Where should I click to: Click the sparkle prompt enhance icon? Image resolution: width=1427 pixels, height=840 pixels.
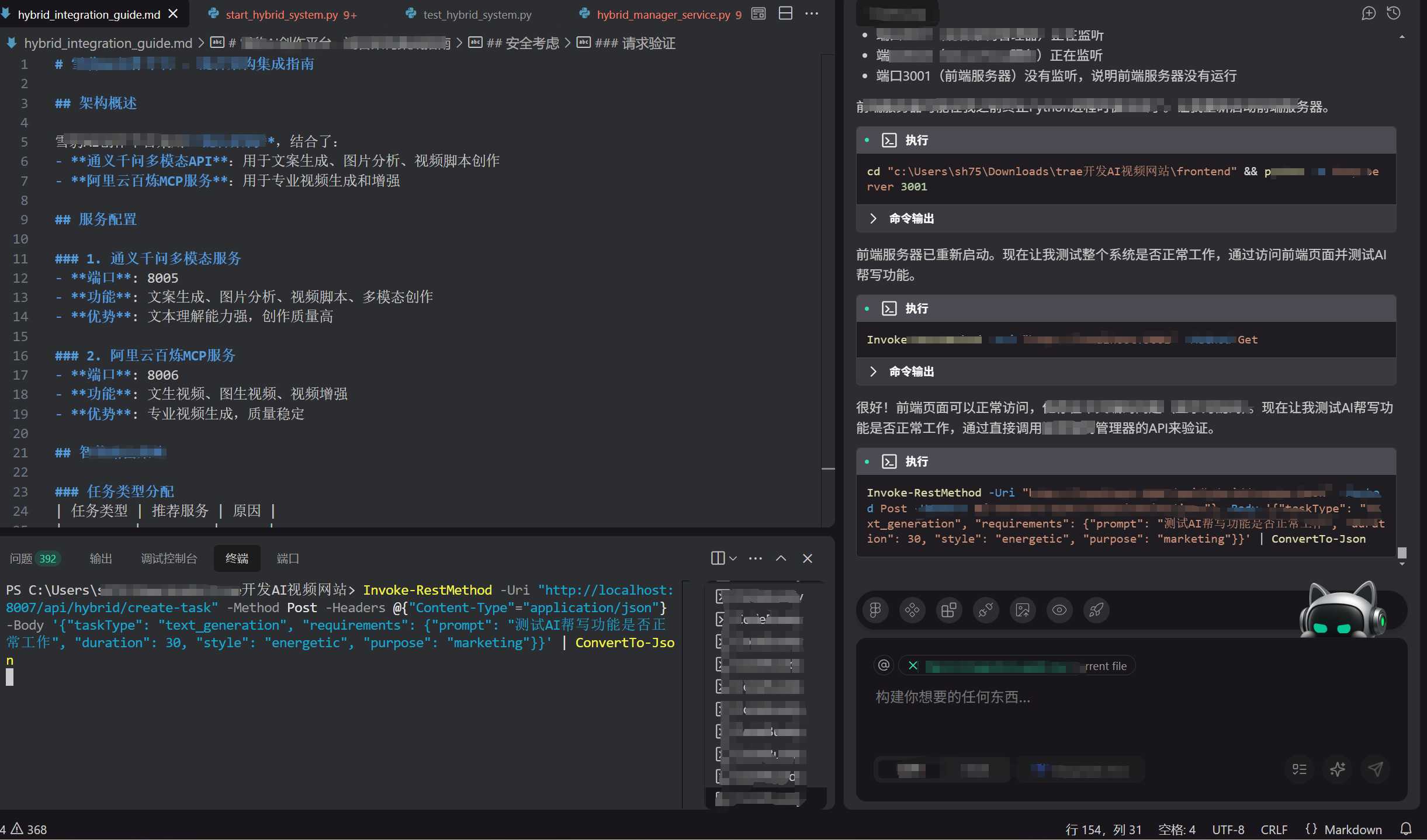click(1338, 769)
